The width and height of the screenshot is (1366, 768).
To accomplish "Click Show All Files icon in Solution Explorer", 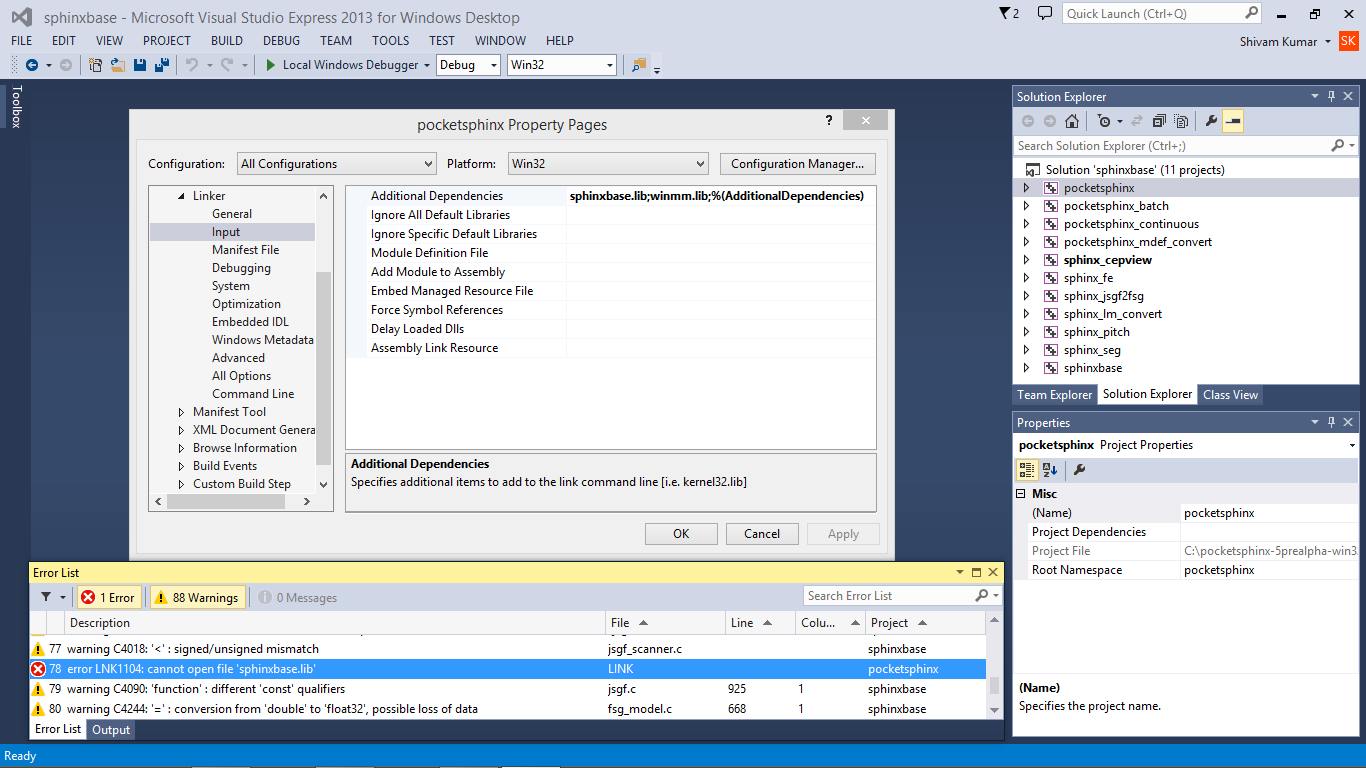I will pos(1181,121).
